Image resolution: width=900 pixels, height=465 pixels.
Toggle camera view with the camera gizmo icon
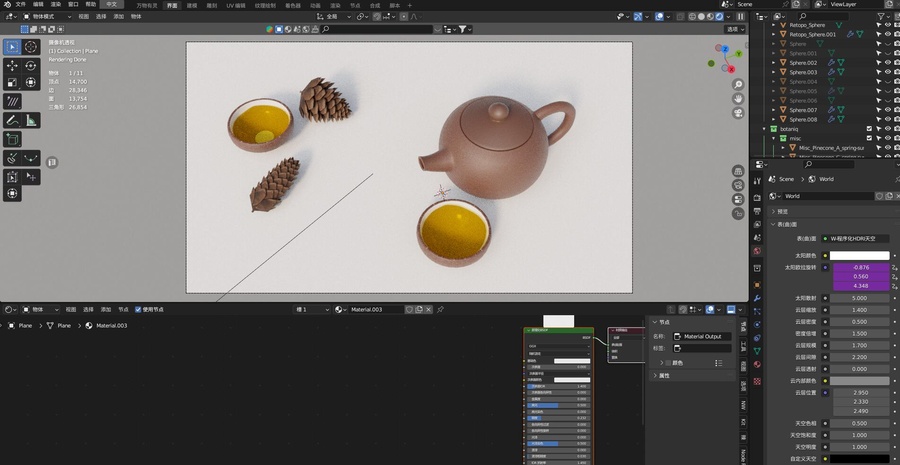click(x=738, y=113)
